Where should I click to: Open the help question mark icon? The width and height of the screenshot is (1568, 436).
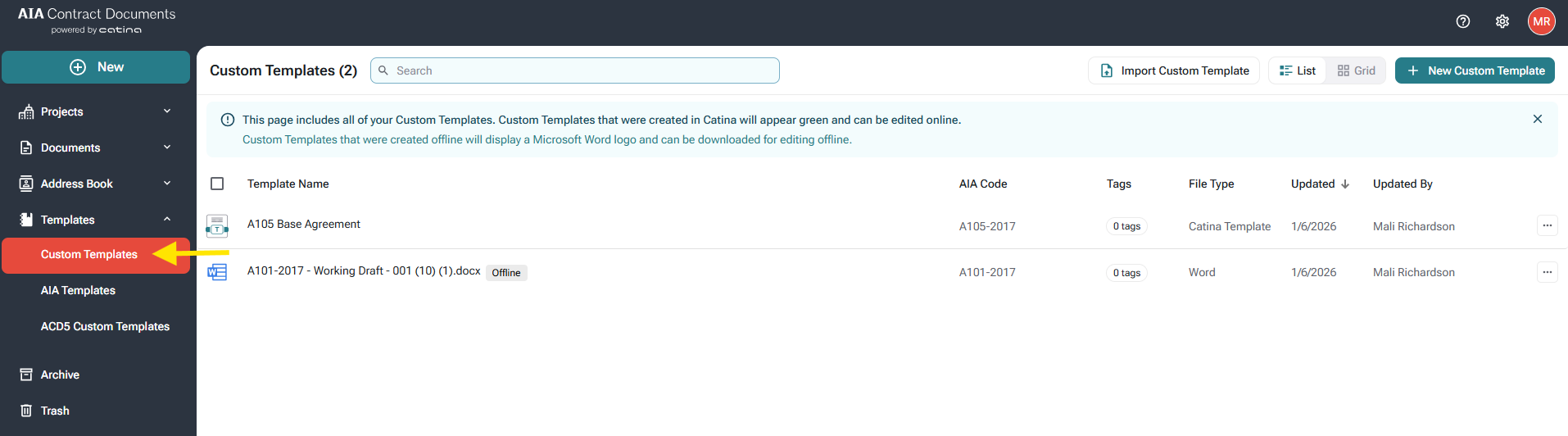1463,22
